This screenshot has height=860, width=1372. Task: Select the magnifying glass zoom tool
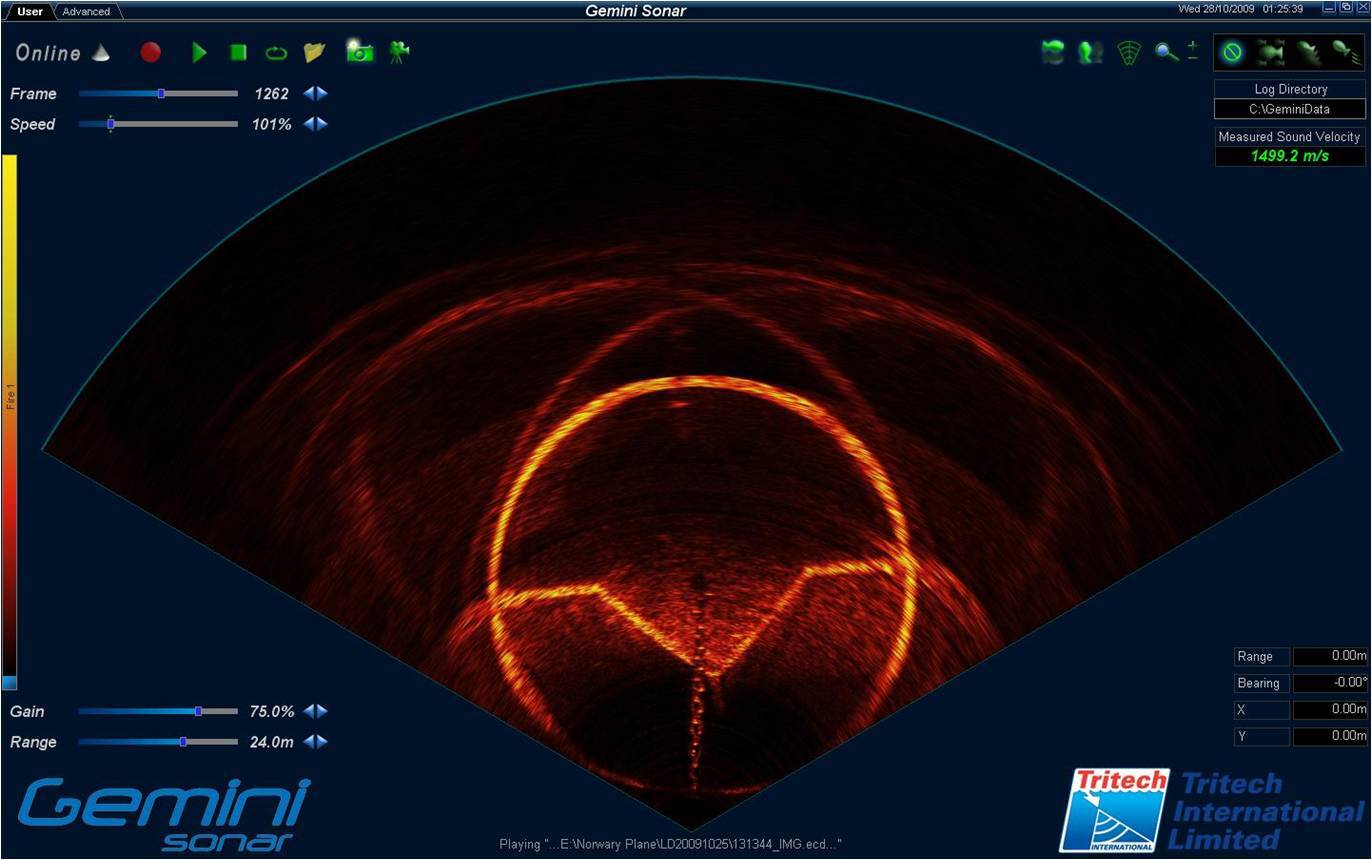click(1166, 51)
